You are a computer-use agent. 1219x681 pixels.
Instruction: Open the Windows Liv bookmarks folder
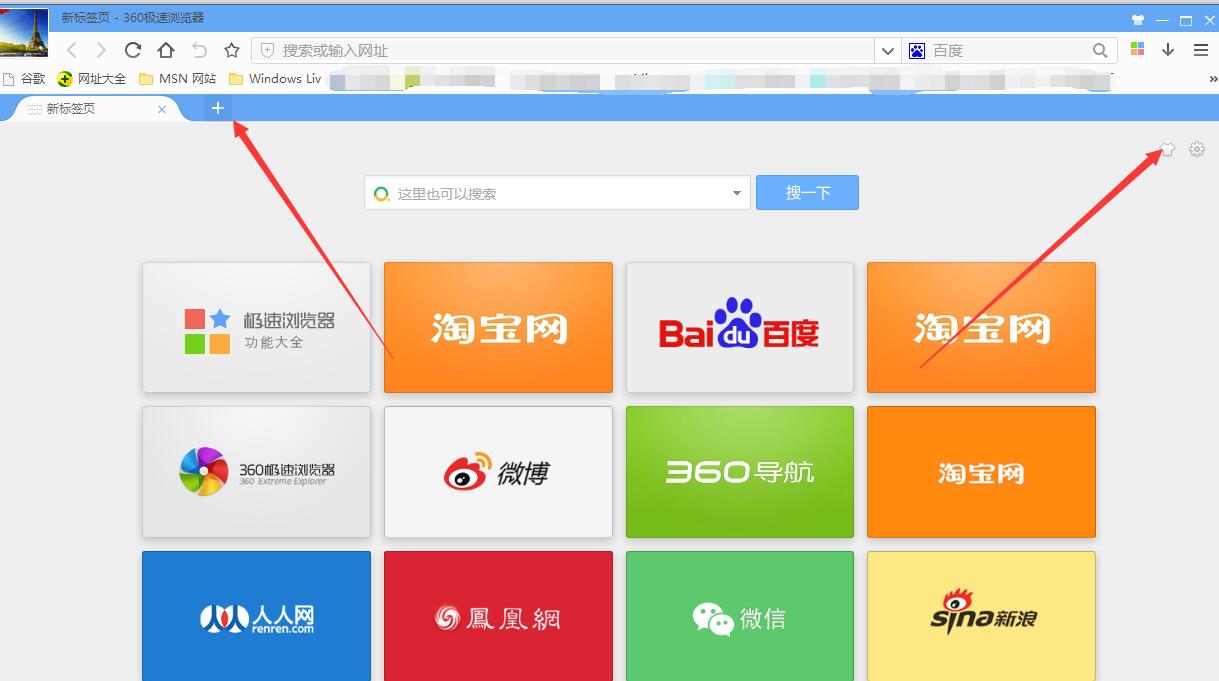point(275,78)
